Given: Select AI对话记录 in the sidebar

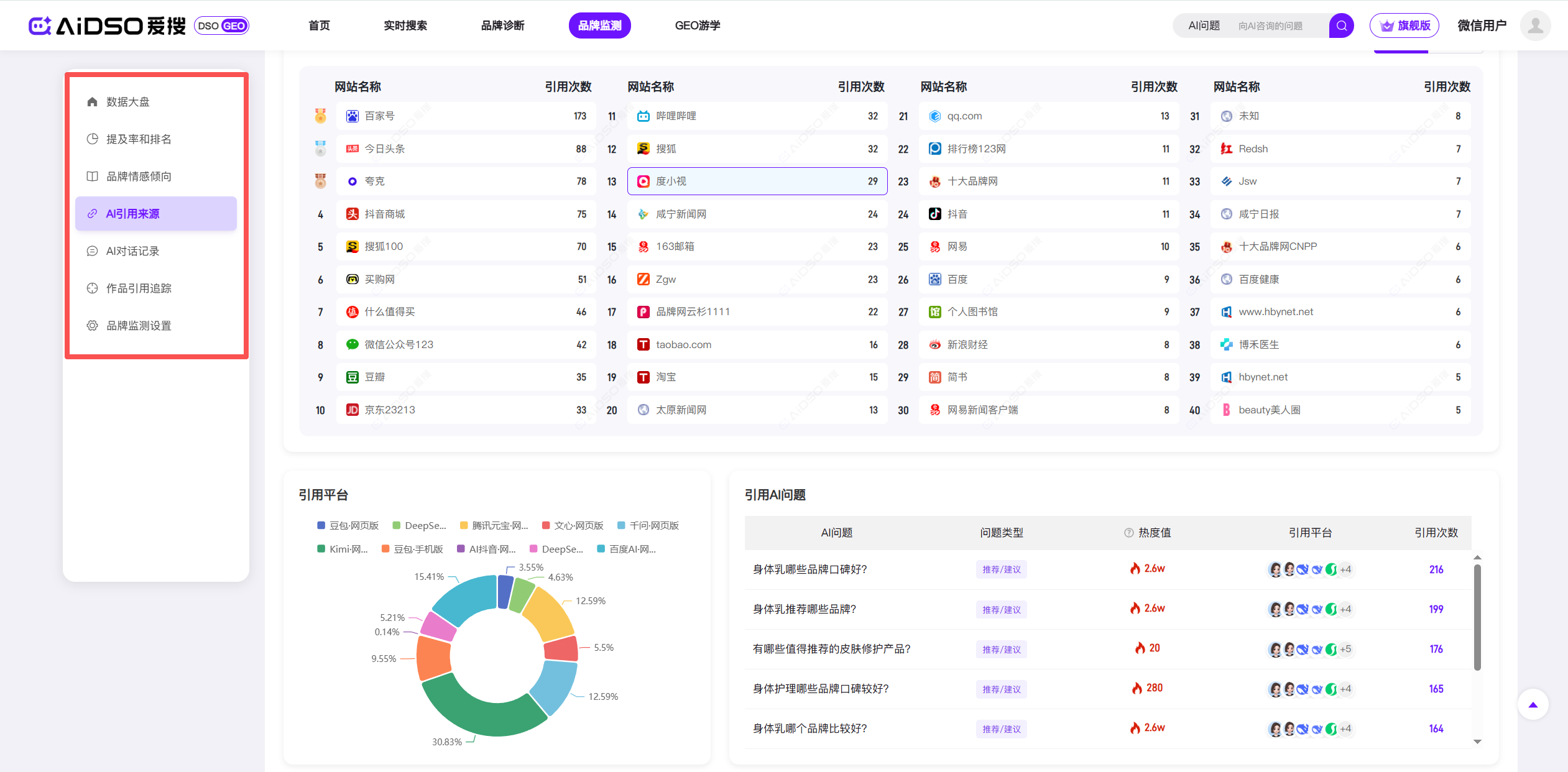Looking at the screenshot, I should pos(132,250).
